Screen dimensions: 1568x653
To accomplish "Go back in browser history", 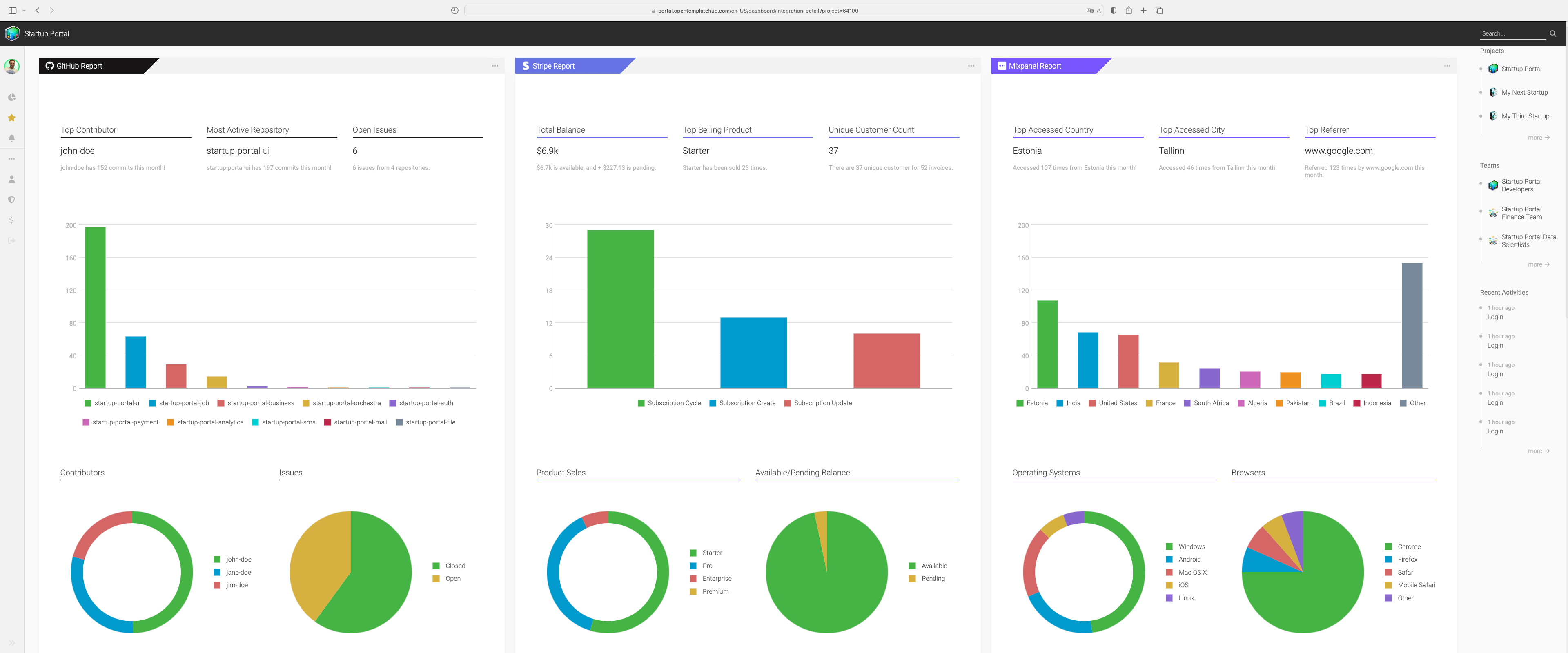I will 38,10.
